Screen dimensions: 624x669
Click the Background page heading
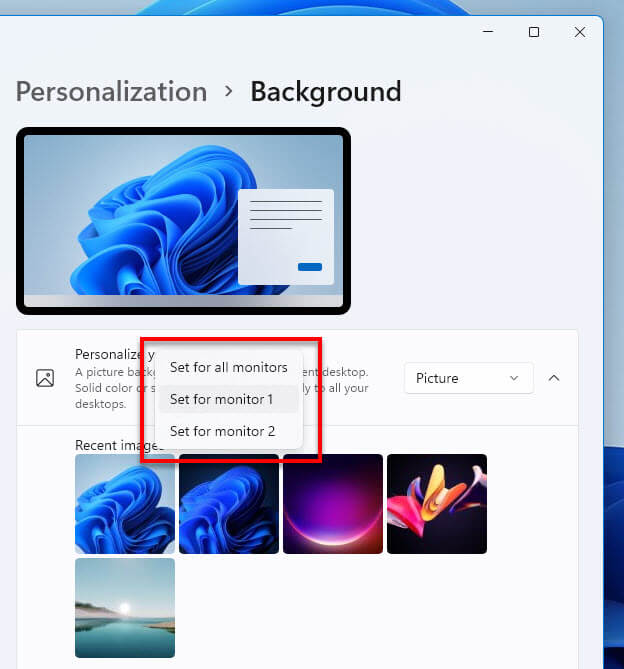pos(325,92)
